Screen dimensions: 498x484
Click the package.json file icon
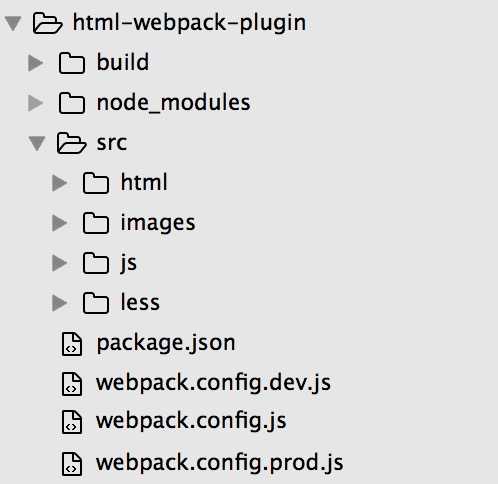72,344
